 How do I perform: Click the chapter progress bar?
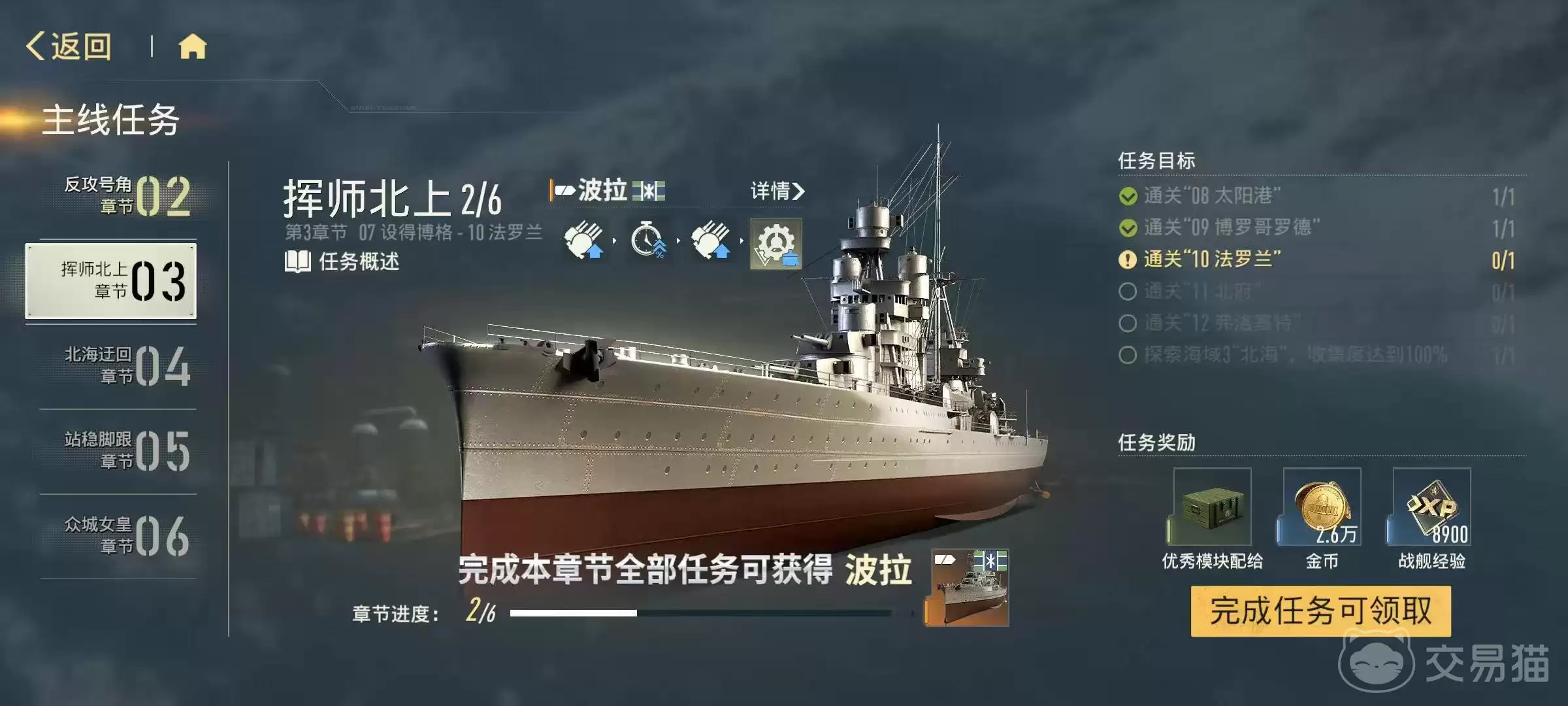(x=701, y=613)
